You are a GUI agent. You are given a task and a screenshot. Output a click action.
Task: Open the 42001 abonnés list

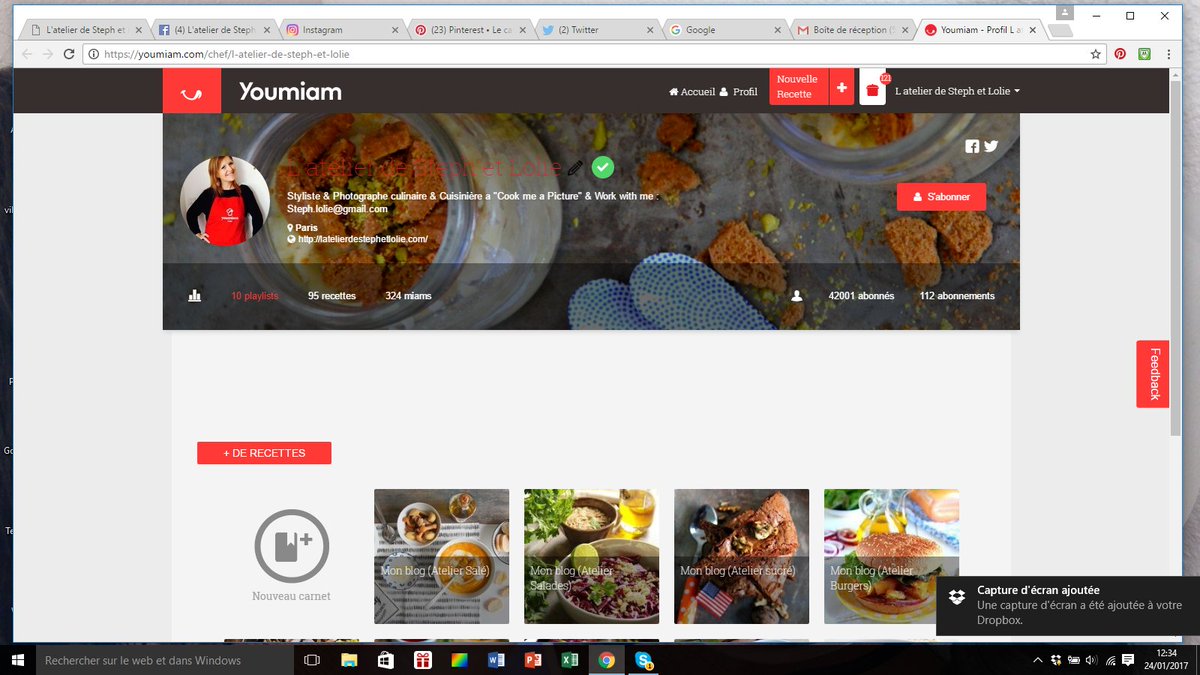[x=861, y=296]
